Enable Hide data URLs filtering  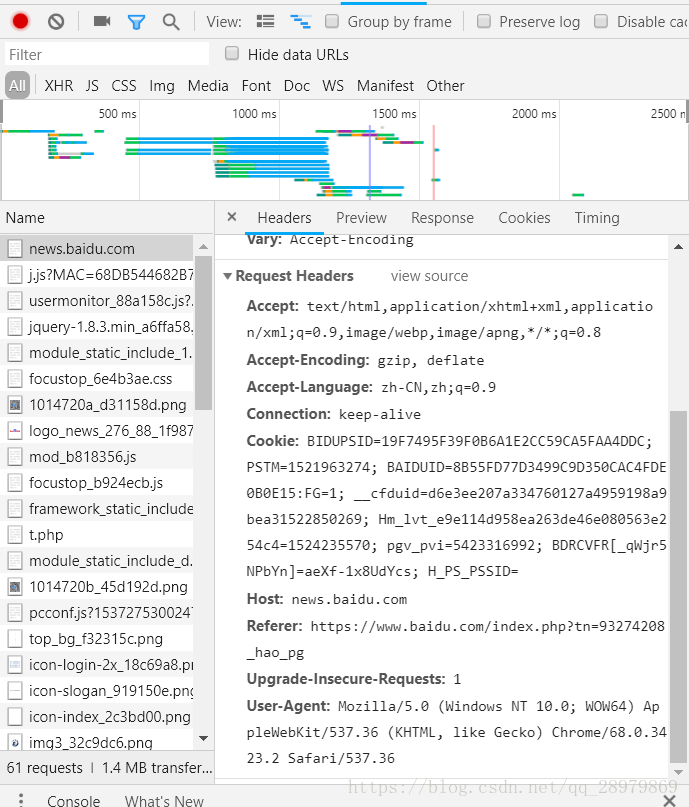(x=230, y=53)
